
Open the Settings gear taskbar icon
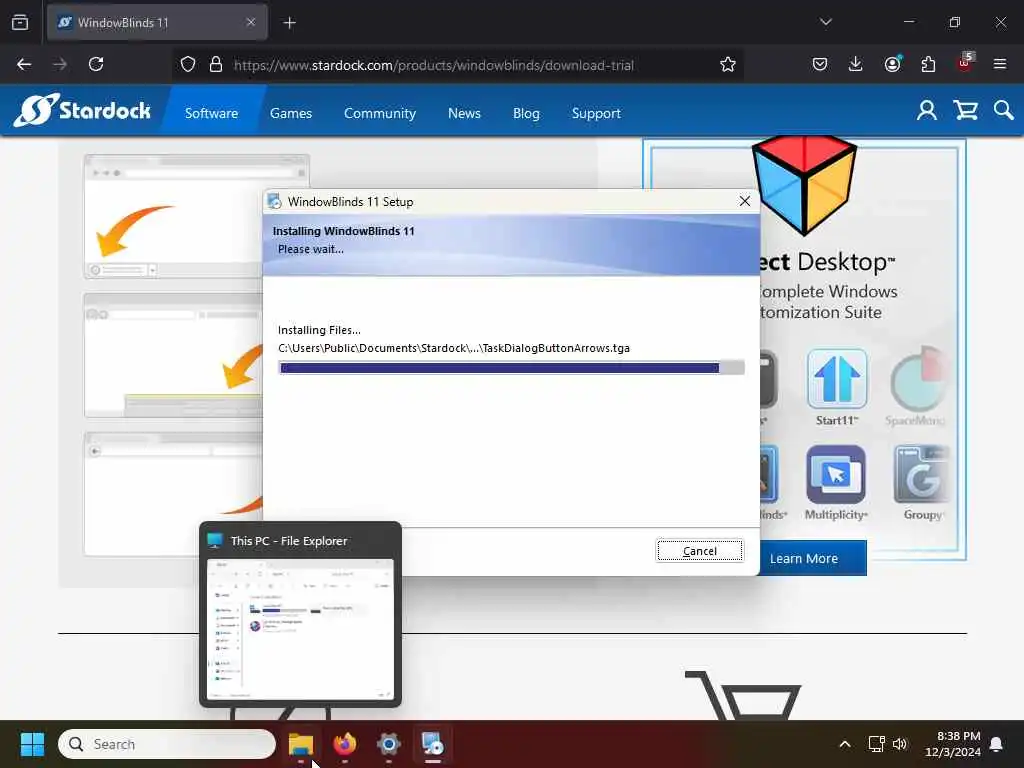389,744
